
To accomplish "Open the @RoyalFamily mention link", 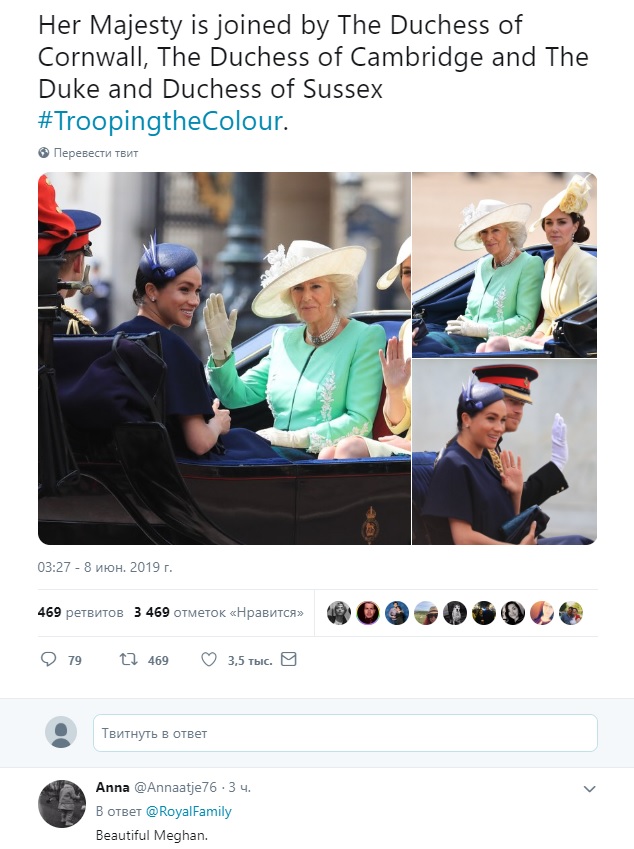I will (189, 811).
